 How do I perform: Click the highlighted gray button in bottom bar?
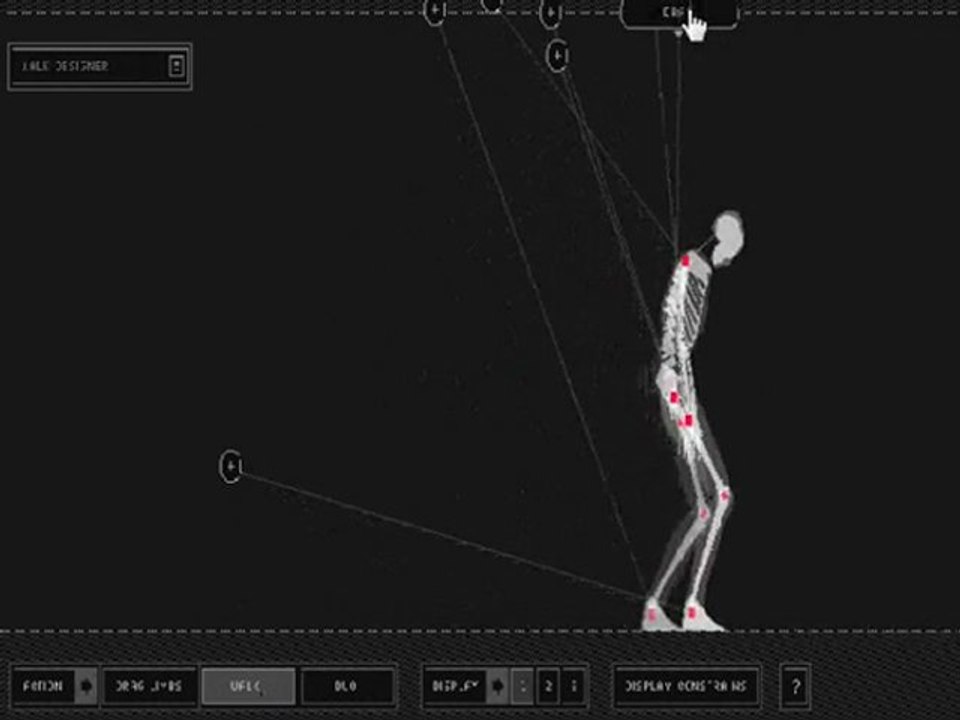point(248,686)
